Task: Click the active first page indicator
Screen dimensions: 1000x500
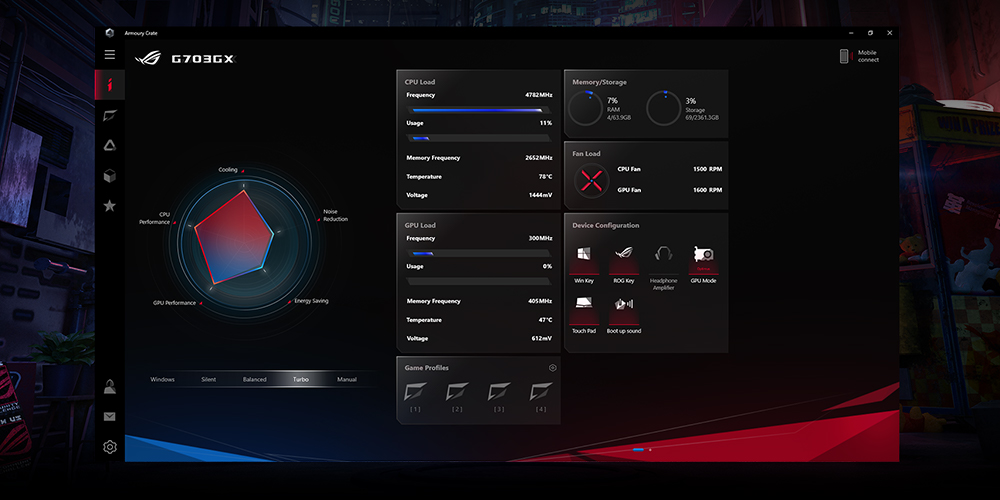Action: pos(638,450)
